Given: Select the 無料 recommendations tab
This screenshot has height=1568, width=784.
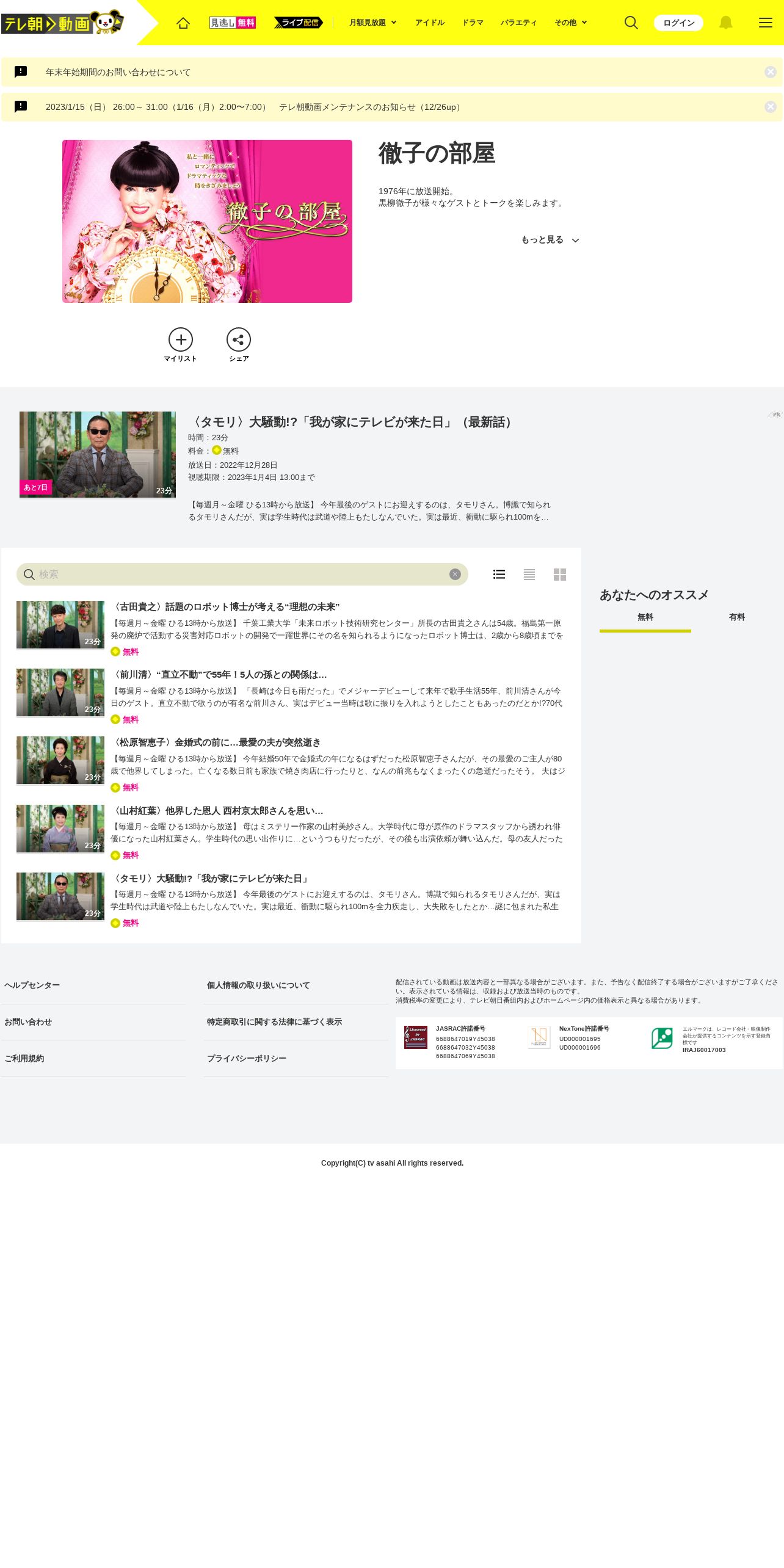Looking at the screenshot, I should coord(645,618).
